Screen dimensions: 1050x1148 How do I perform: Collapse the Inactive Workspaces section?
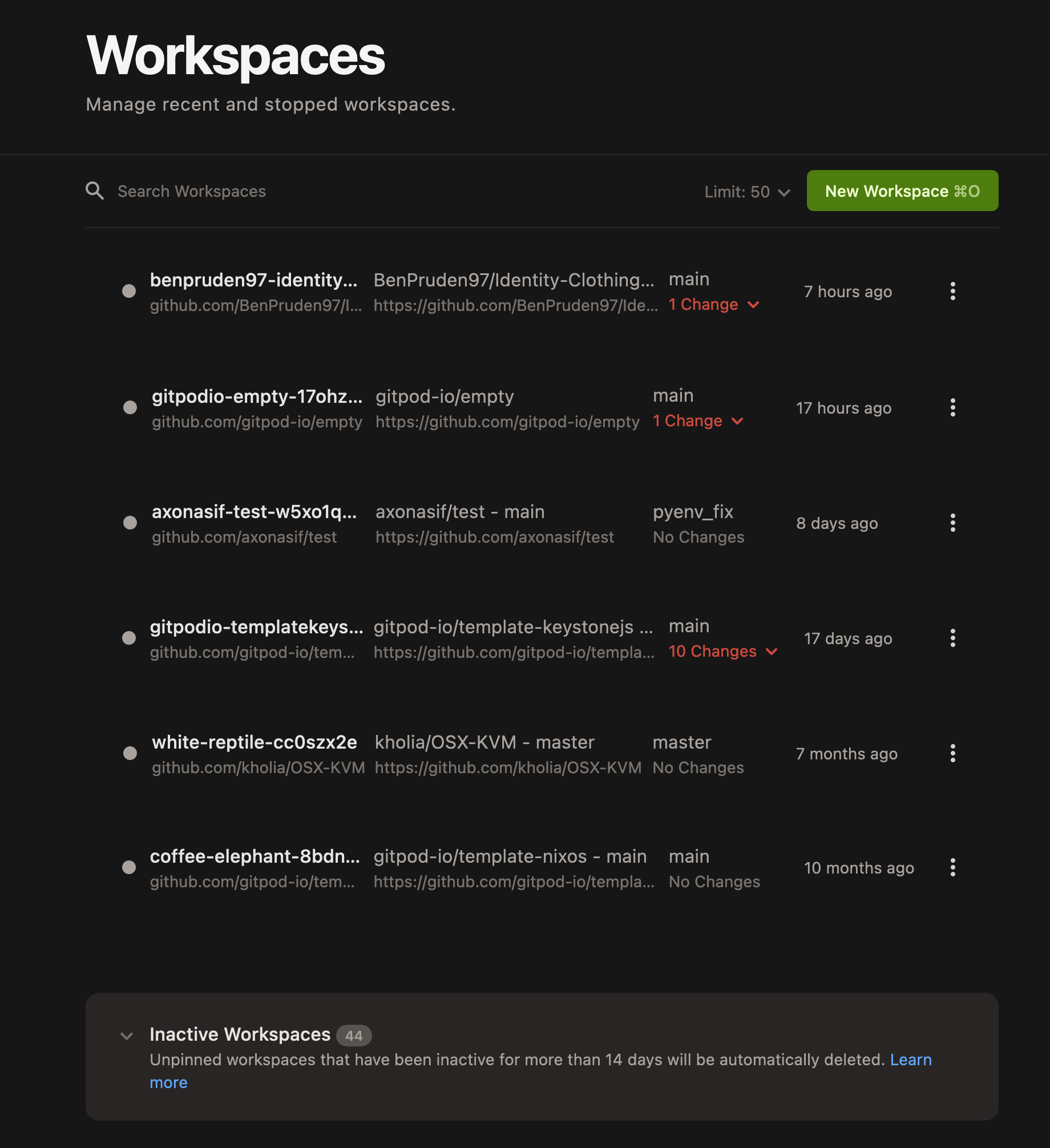click(127, 1036)
